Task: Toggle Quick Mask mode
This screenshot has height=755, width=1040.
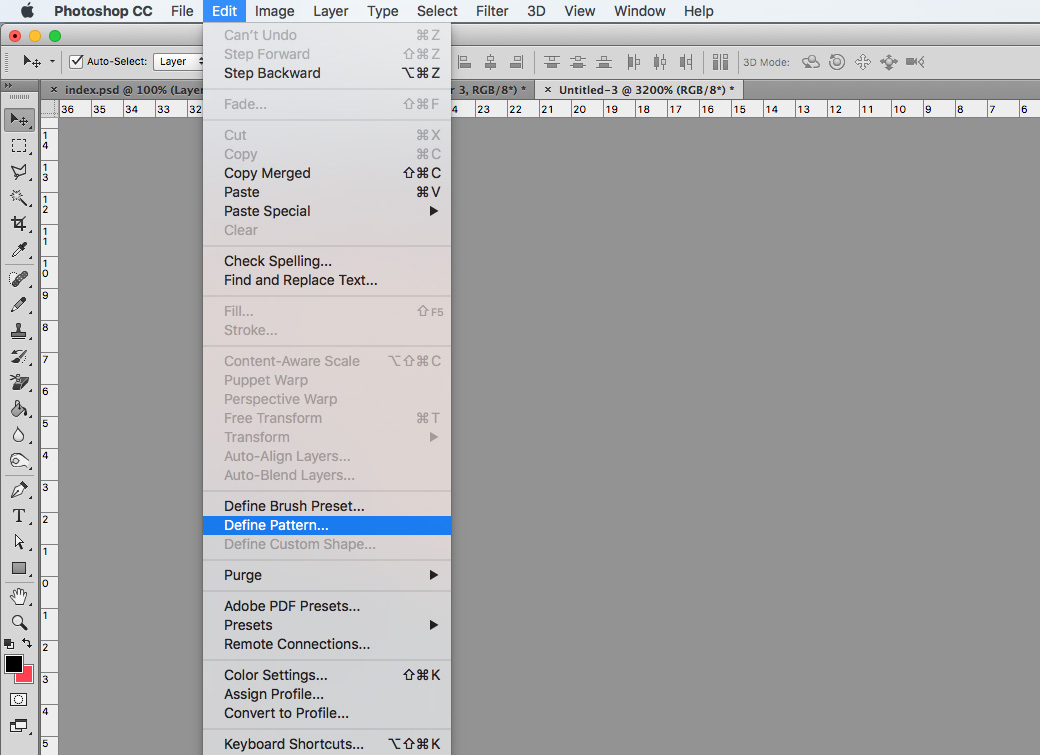Action: [x=19, y=699]
